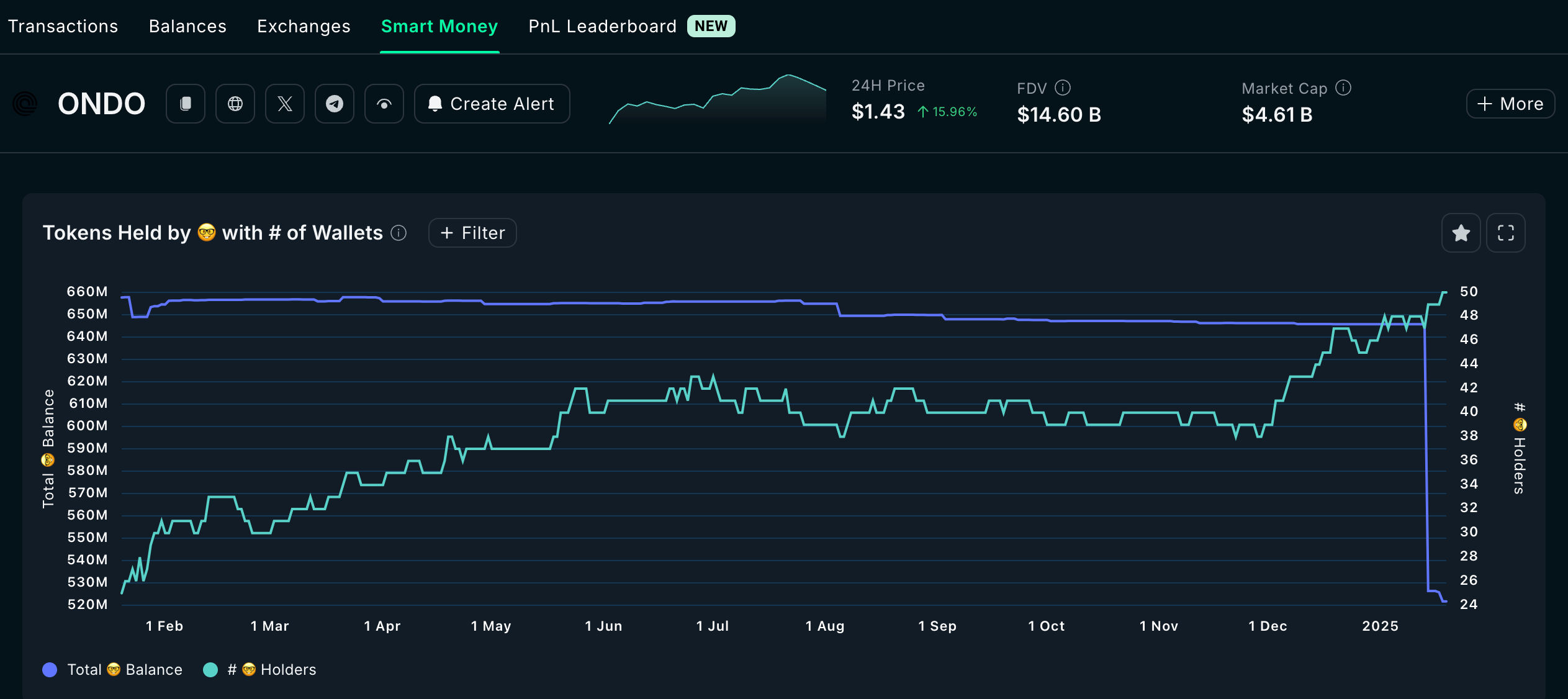Screen dimensions: 1568x699
Task: Open ONDO Telegram channel icon
Action: coord(335,104)
